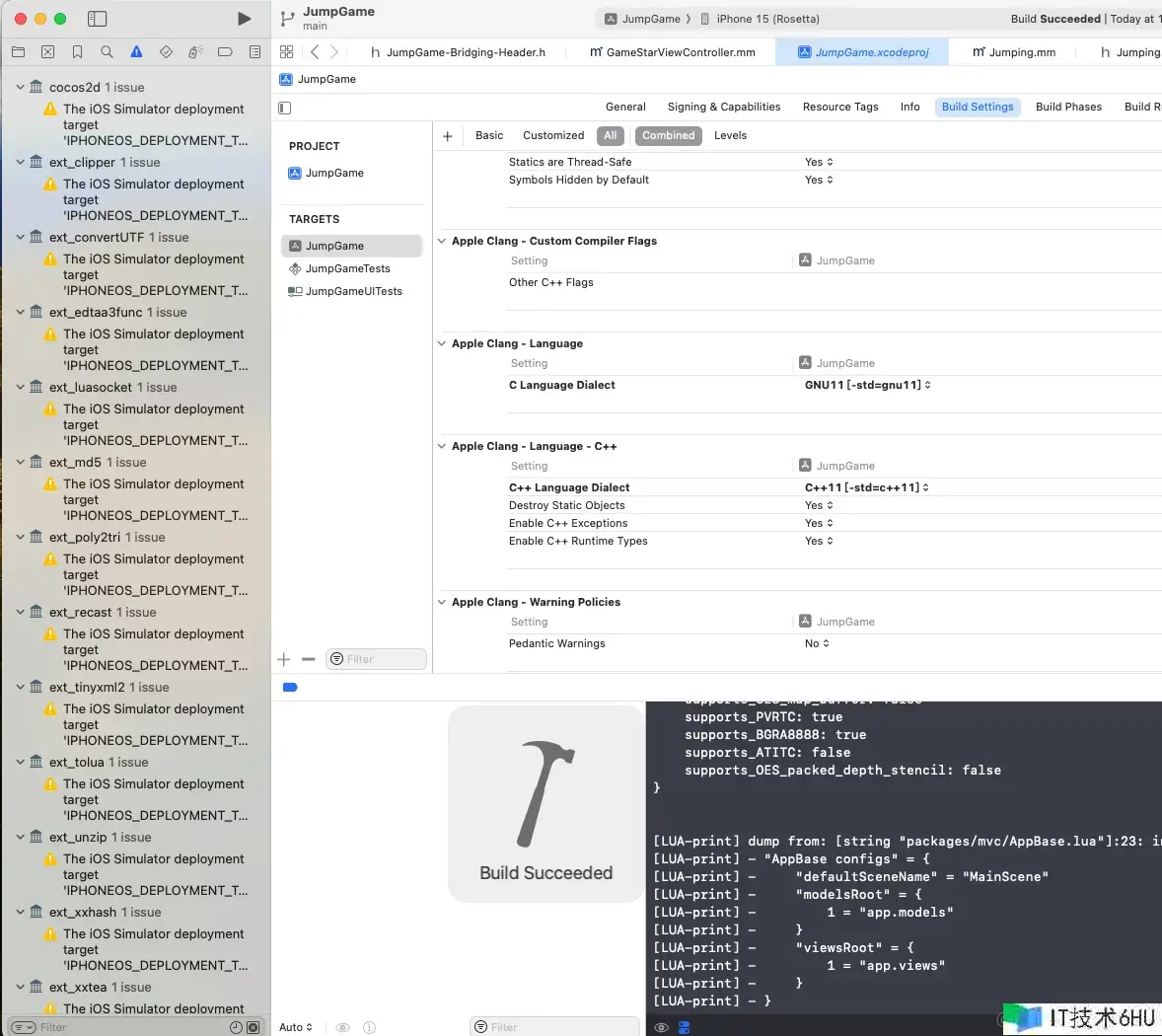The width and height of the screenshot is (1162, 1036).
Task: Click the targets Filter field
Action: (377, 659)
